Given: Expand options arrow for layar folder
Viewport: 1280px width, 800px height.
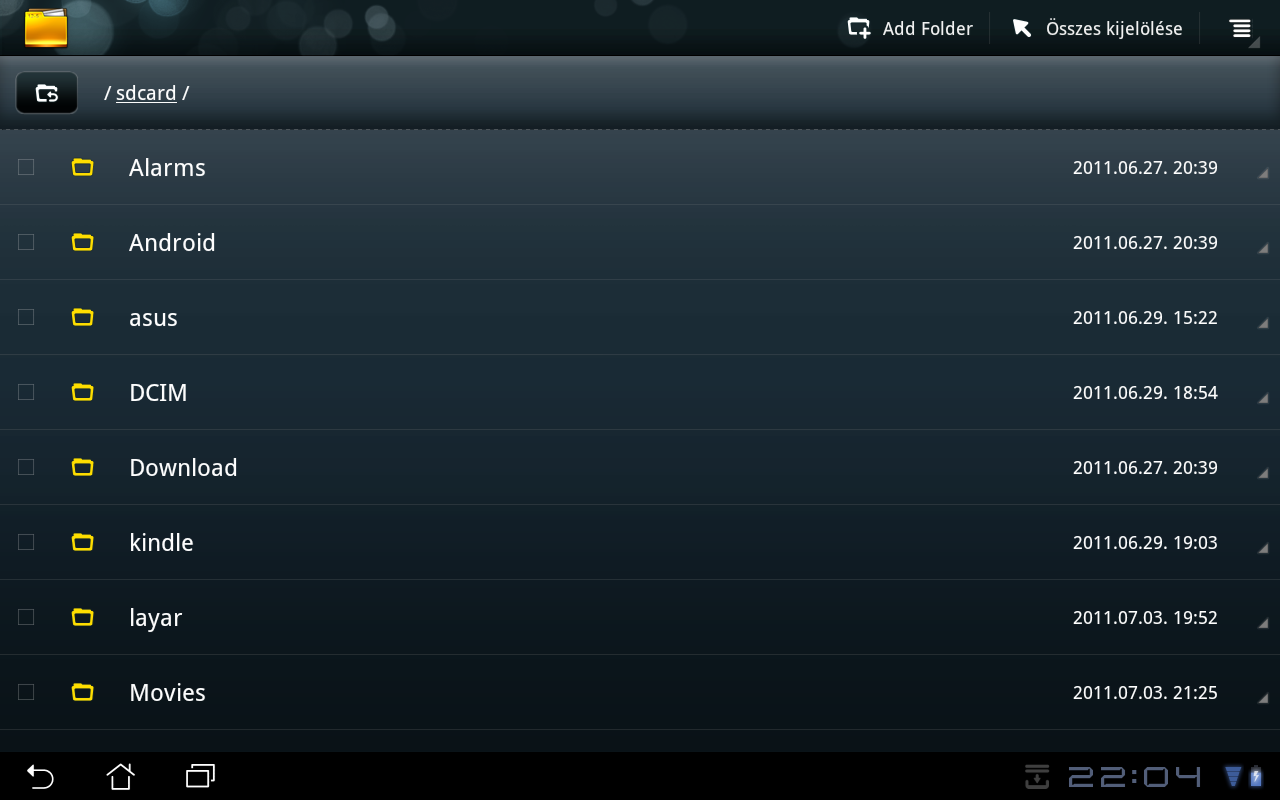Looking at the screenshot, I should [1263, 623].
